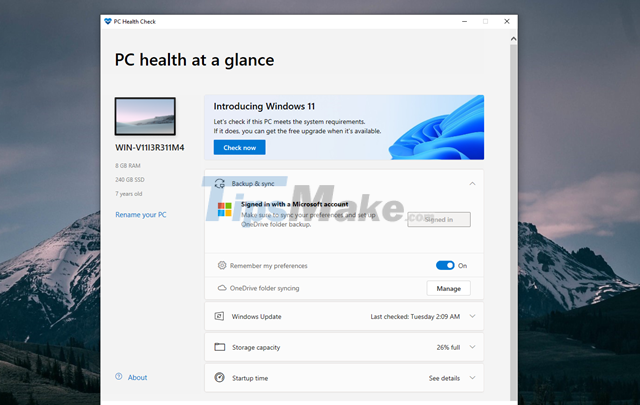Click the 240 GB SSD text
640x405 pixels.
(130, 180)
